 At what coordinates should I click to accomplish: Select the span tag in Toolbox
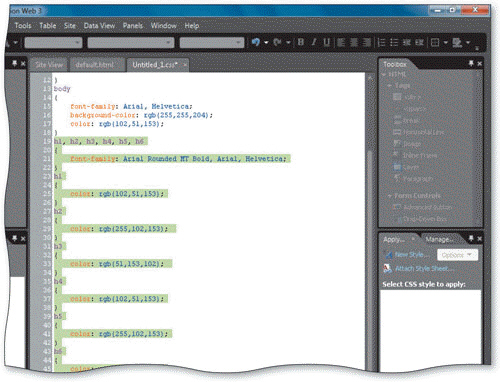point(414,109)
